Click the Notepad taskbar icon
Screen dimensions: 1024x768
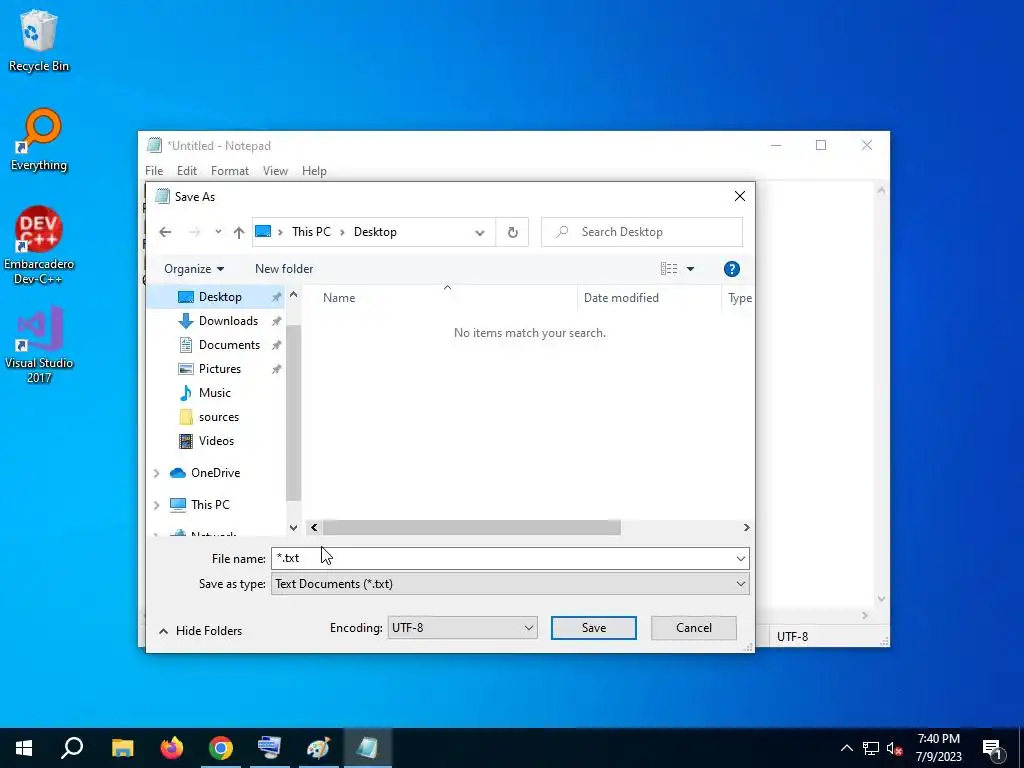[368, 748]
